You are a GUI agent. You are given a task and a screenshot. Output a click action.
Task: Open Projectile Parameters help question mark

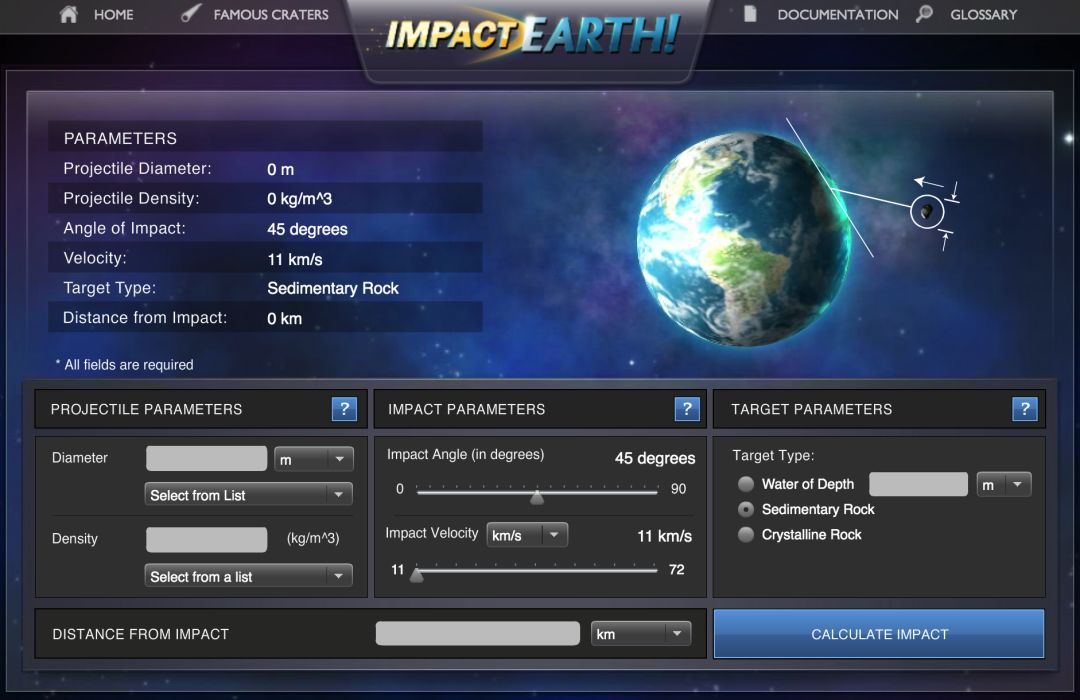(x=344, y=409)
